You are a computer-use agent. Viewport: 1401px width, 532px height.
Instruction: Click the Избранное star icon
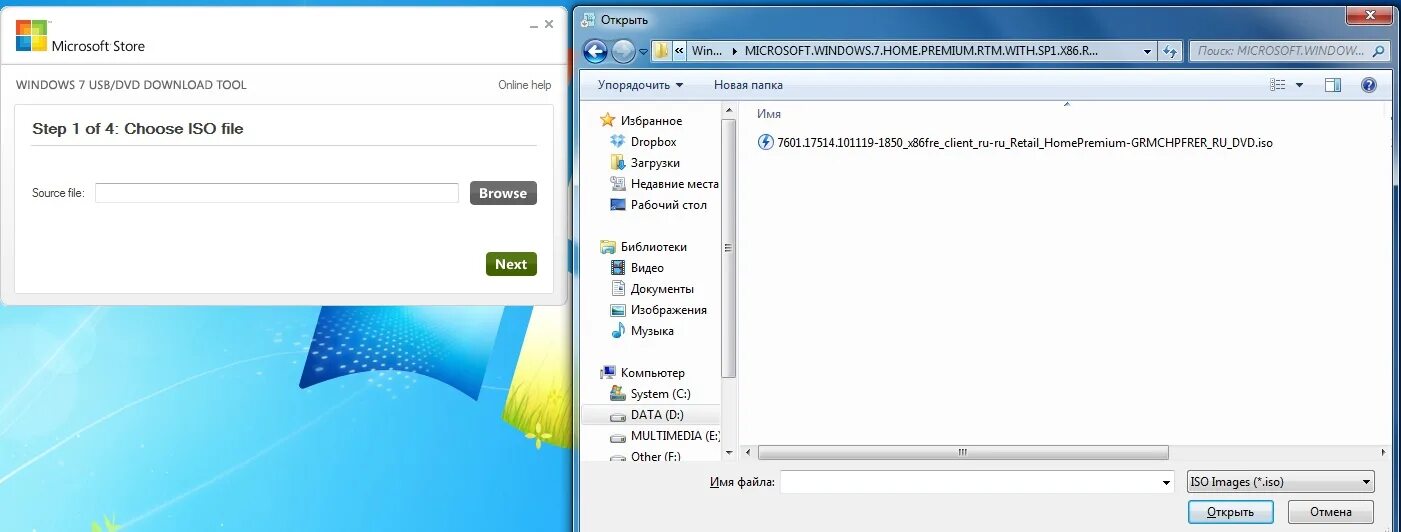point(607,120)
